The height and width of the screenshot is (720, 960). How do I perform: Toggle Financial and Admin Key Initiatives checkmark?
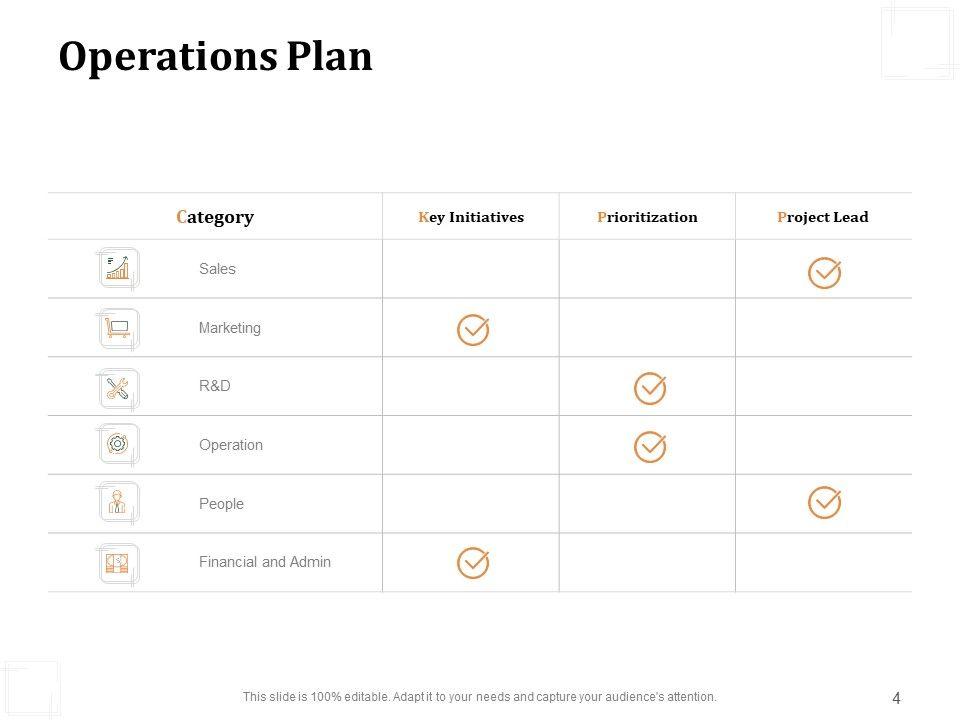pos(473,562)
